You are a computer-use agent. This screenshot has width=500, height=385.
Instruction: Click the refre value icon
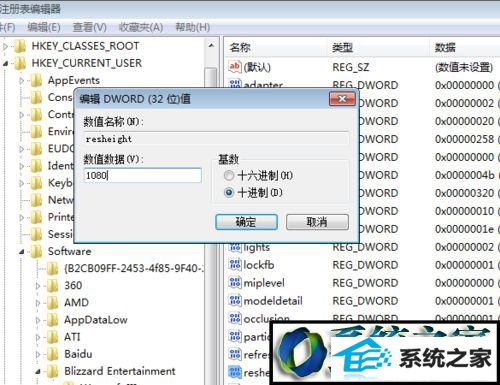[x=235, y=355]
